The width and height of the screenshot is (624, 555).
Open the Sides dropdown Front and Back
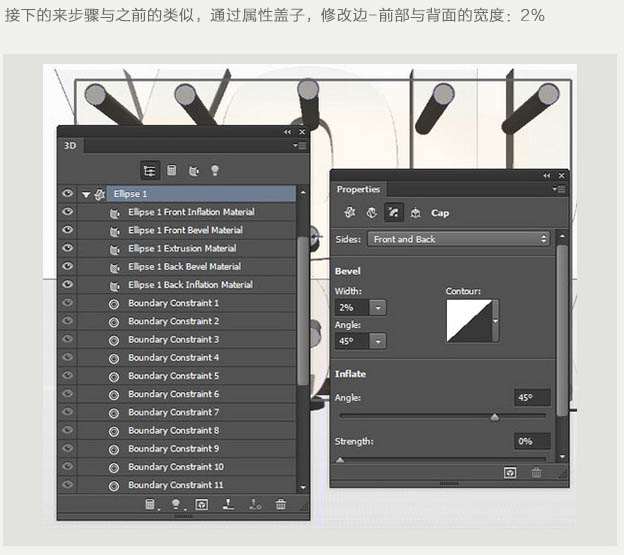pos(458,239)
